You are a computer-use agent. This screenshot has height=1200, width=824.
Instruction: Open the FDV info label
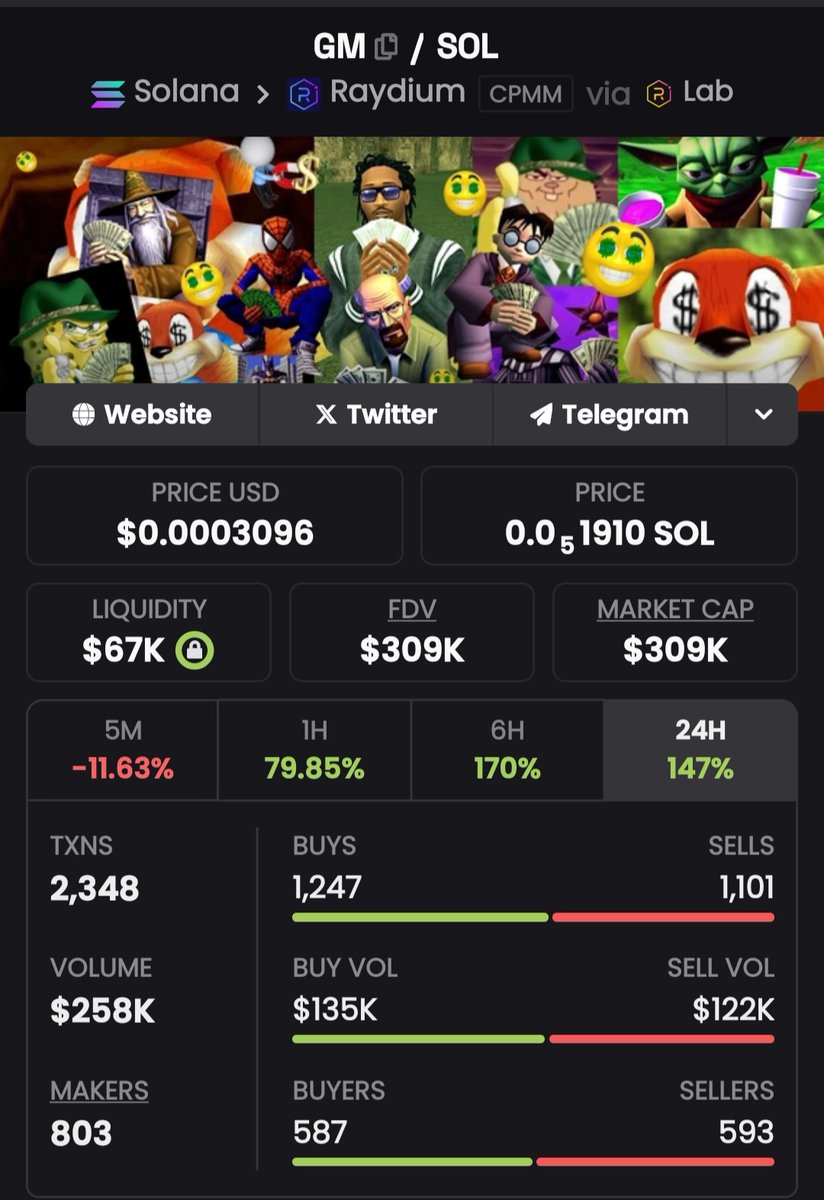pos(412,609)
